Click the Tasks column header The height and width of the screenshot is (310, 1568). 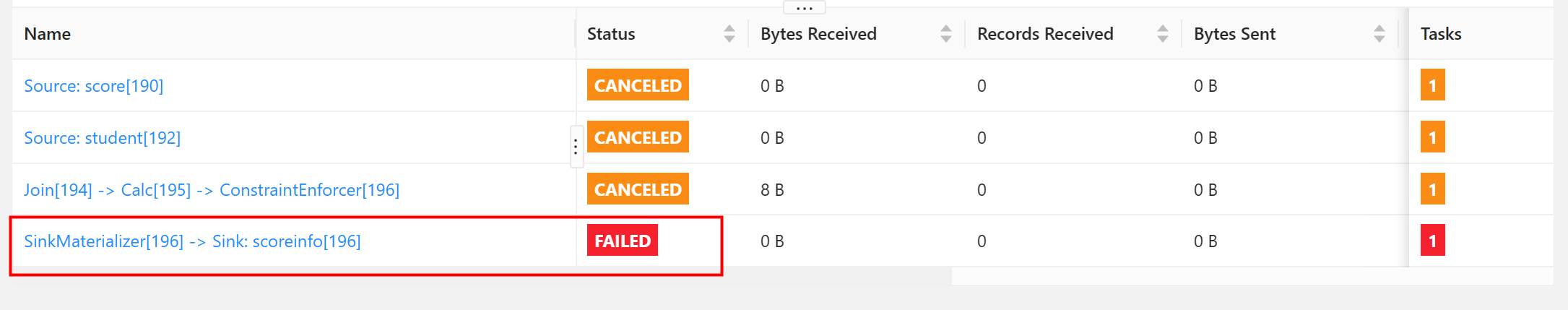(1441, 34)
